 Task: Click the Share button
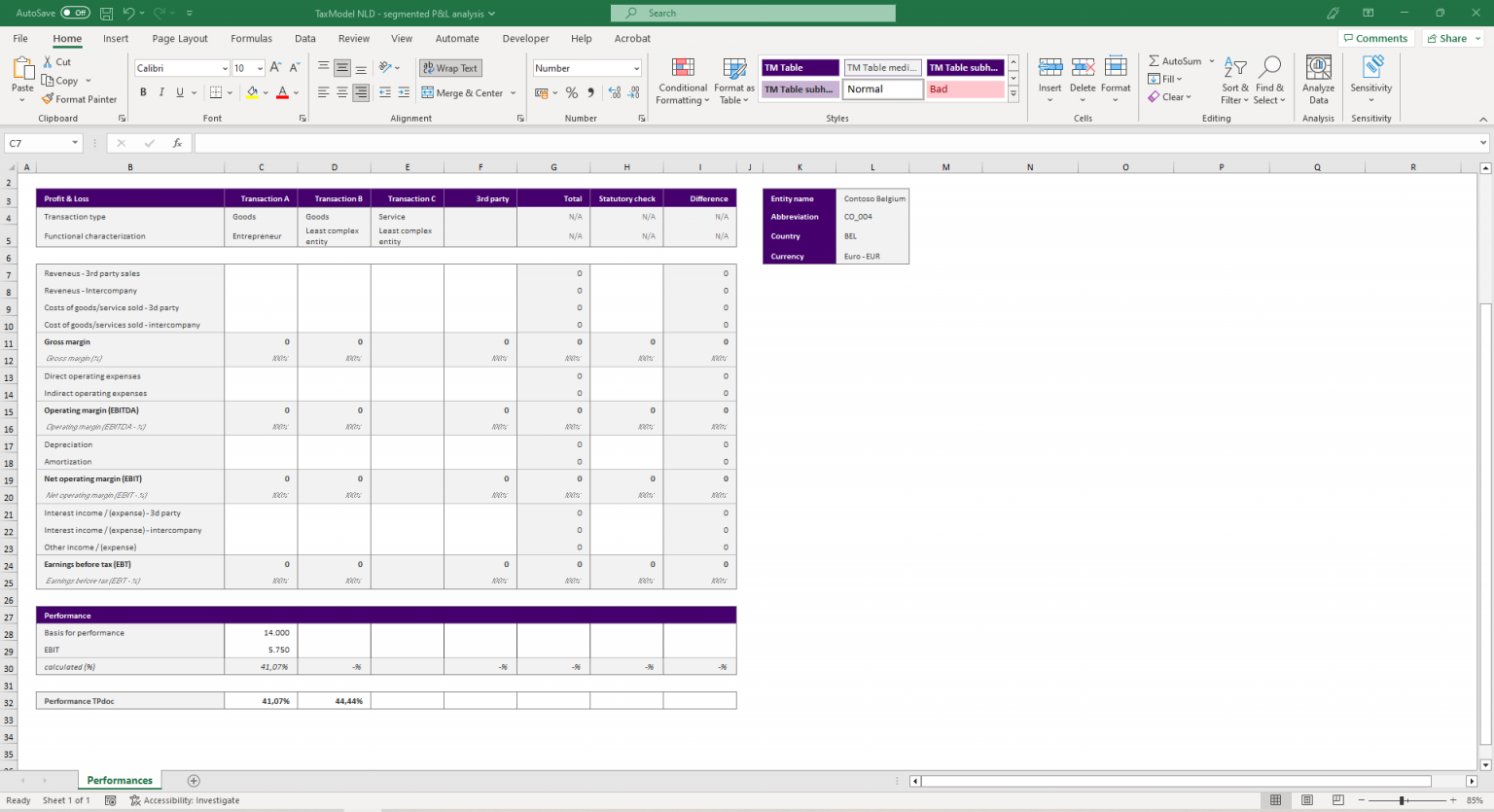pos(1449,38)
